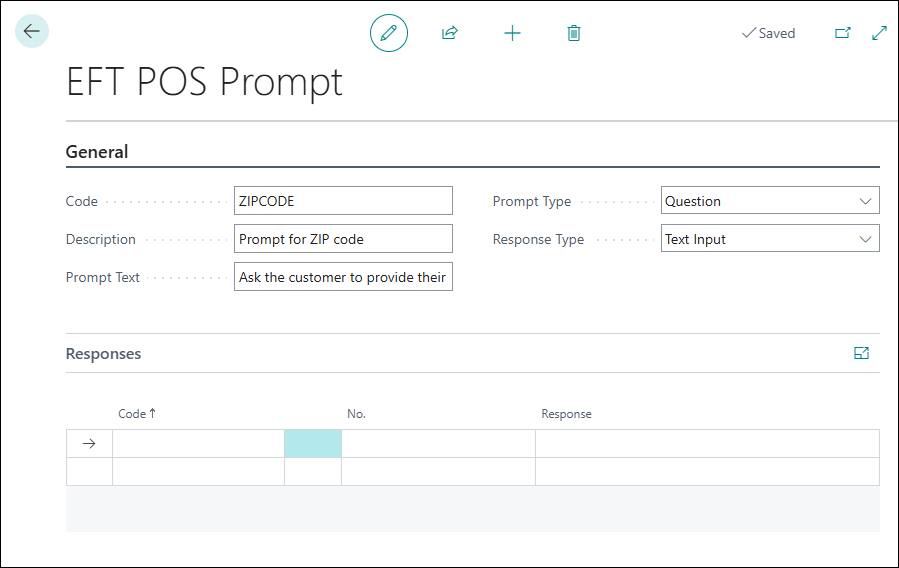Viewport: 899px width, 568px height.
Task: Select the highlighted cell in first row
Action: [313, 444]
